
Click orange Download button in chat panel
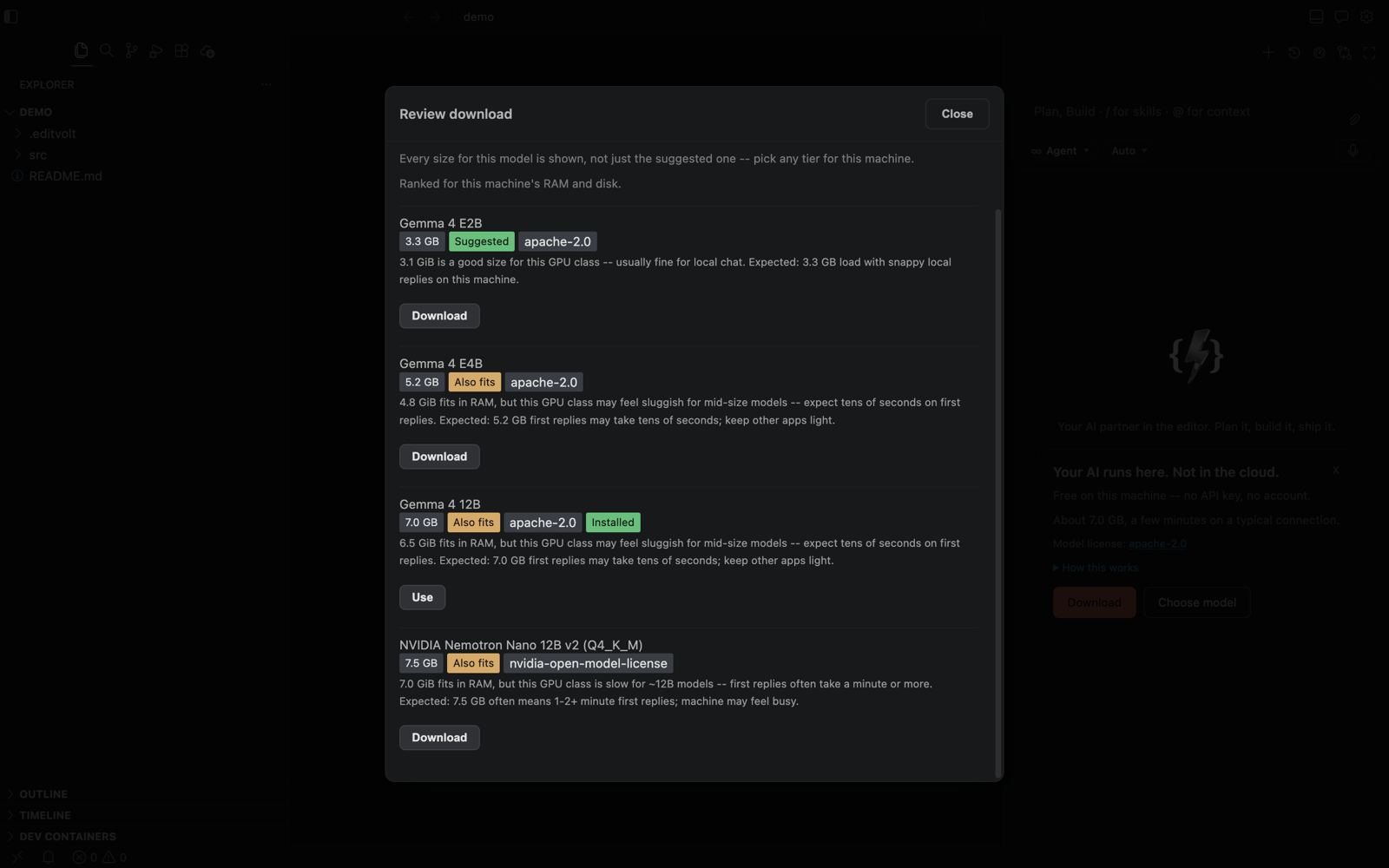coord(1094,602)
